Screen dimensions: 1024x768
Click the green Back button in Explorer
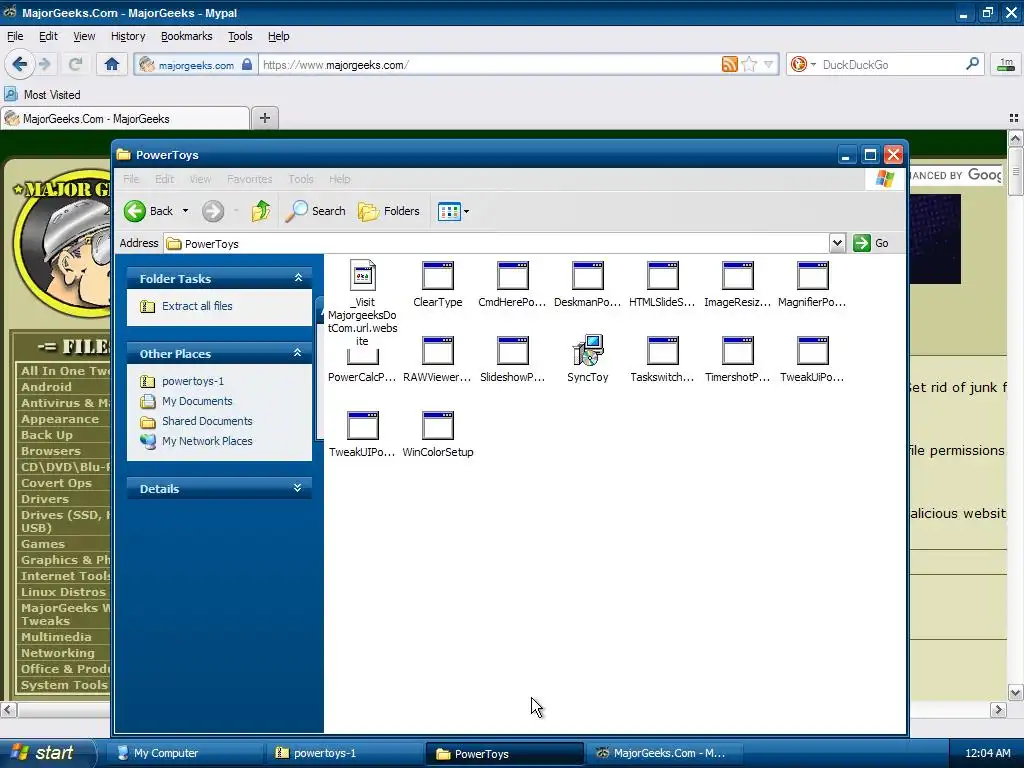click(x=149, y=211)
